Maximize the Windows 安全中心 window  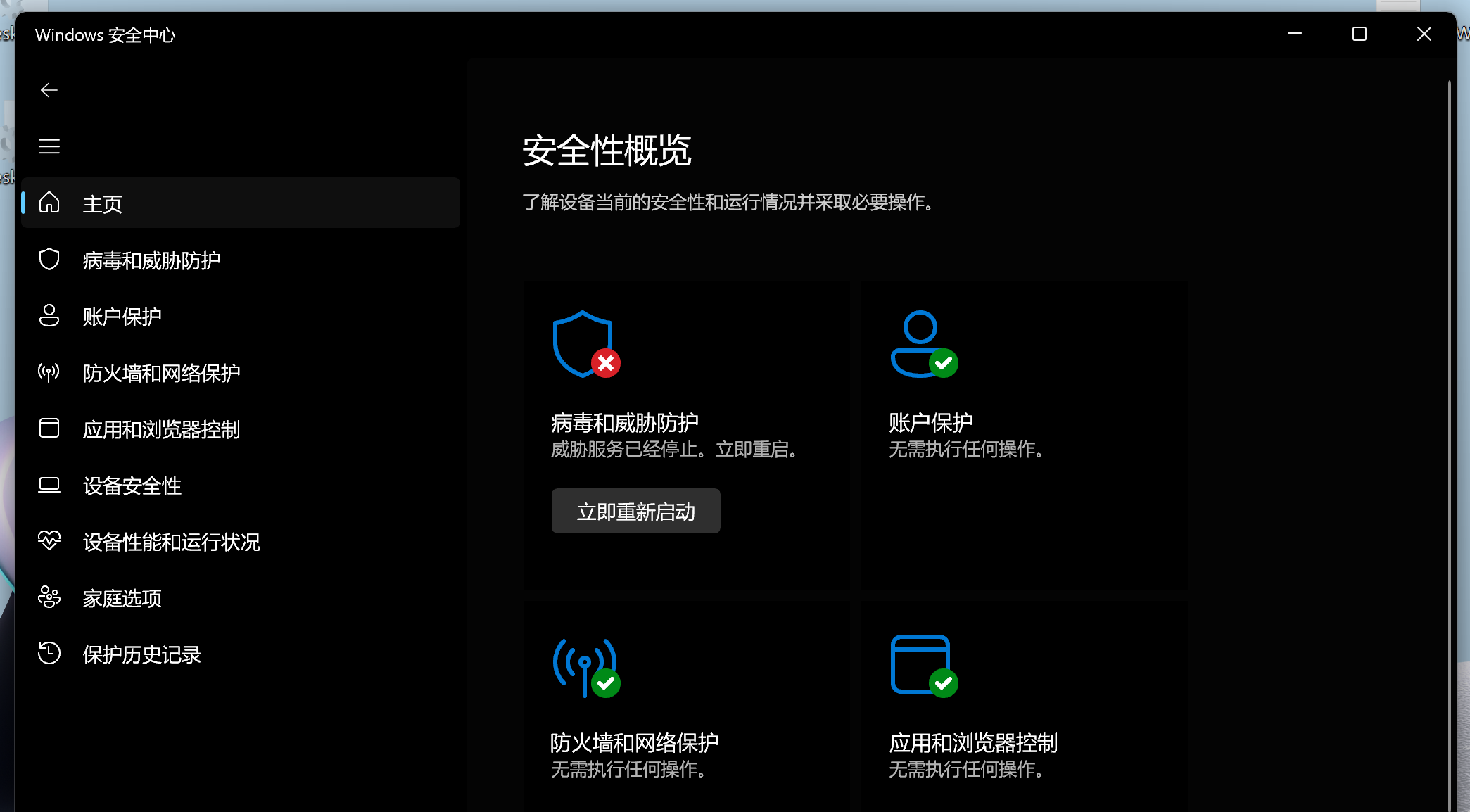(x=1360, y=34)
